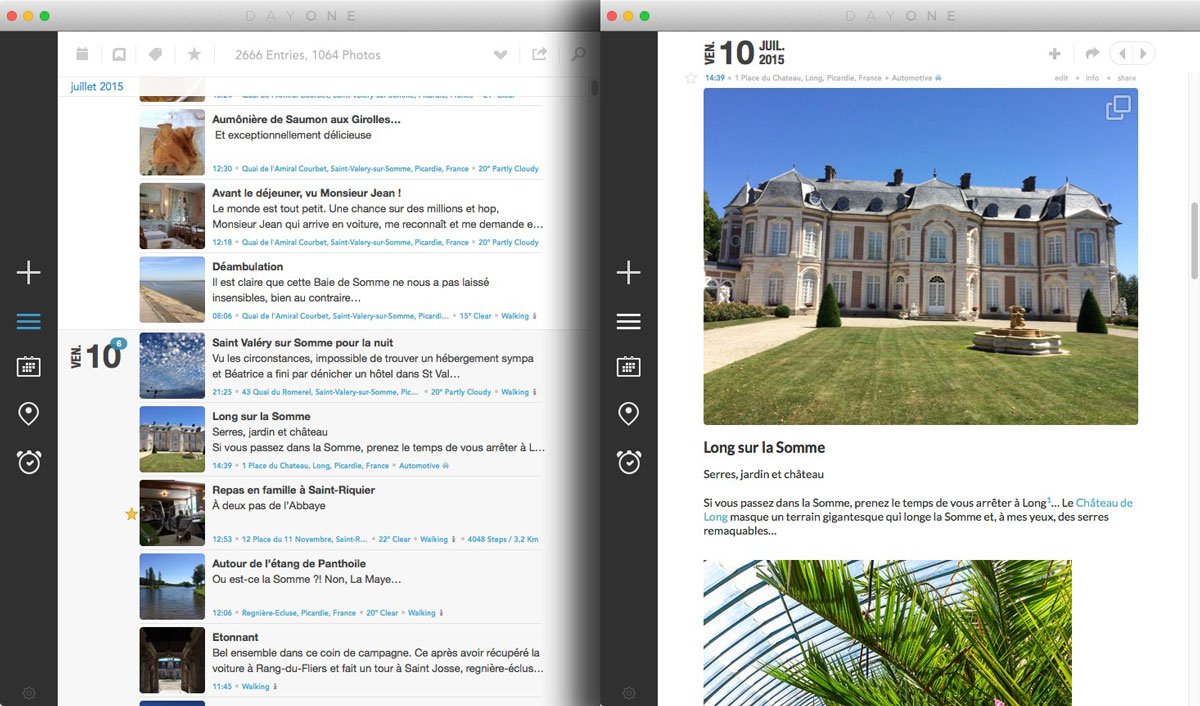This screenshot has height=706, width=1200.
Task: Click the 2666 Entries, 1064 Photos summary
Action: [307, 55]
